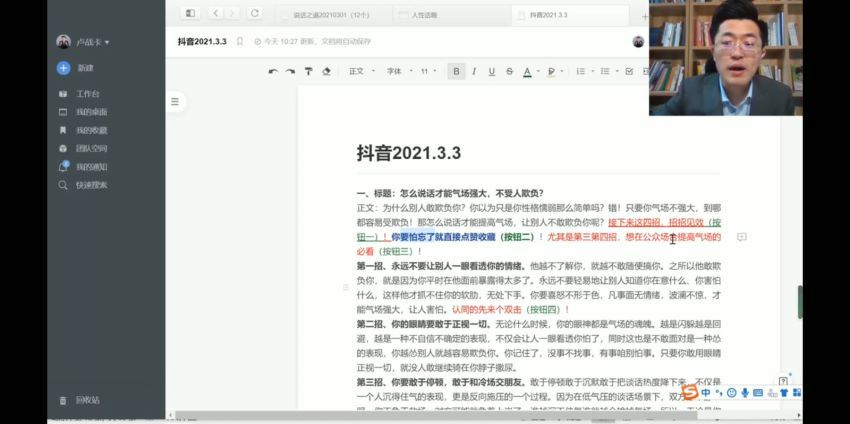
Task: Go forward with the right chevron
Action: click(232, 13)
